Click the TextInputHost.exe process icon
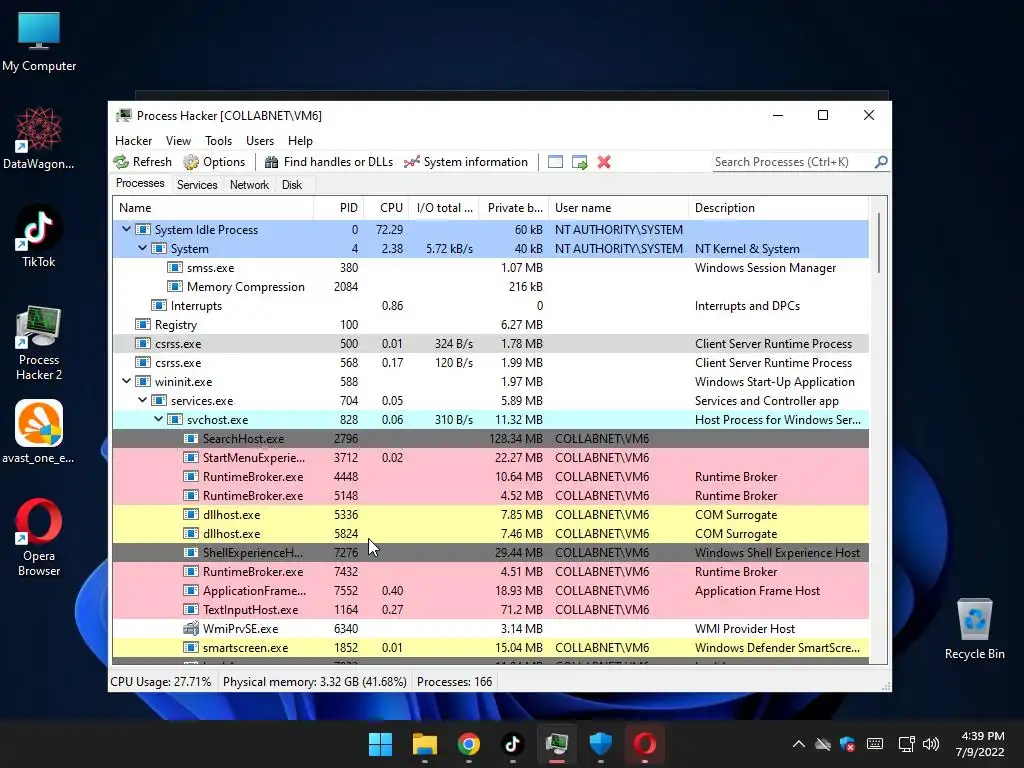 (x=191, y=609)
